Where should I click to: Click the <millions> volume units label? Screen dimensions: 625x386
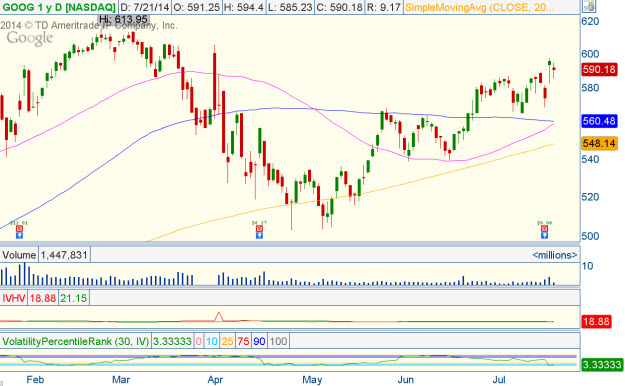(x=554, y=255)
